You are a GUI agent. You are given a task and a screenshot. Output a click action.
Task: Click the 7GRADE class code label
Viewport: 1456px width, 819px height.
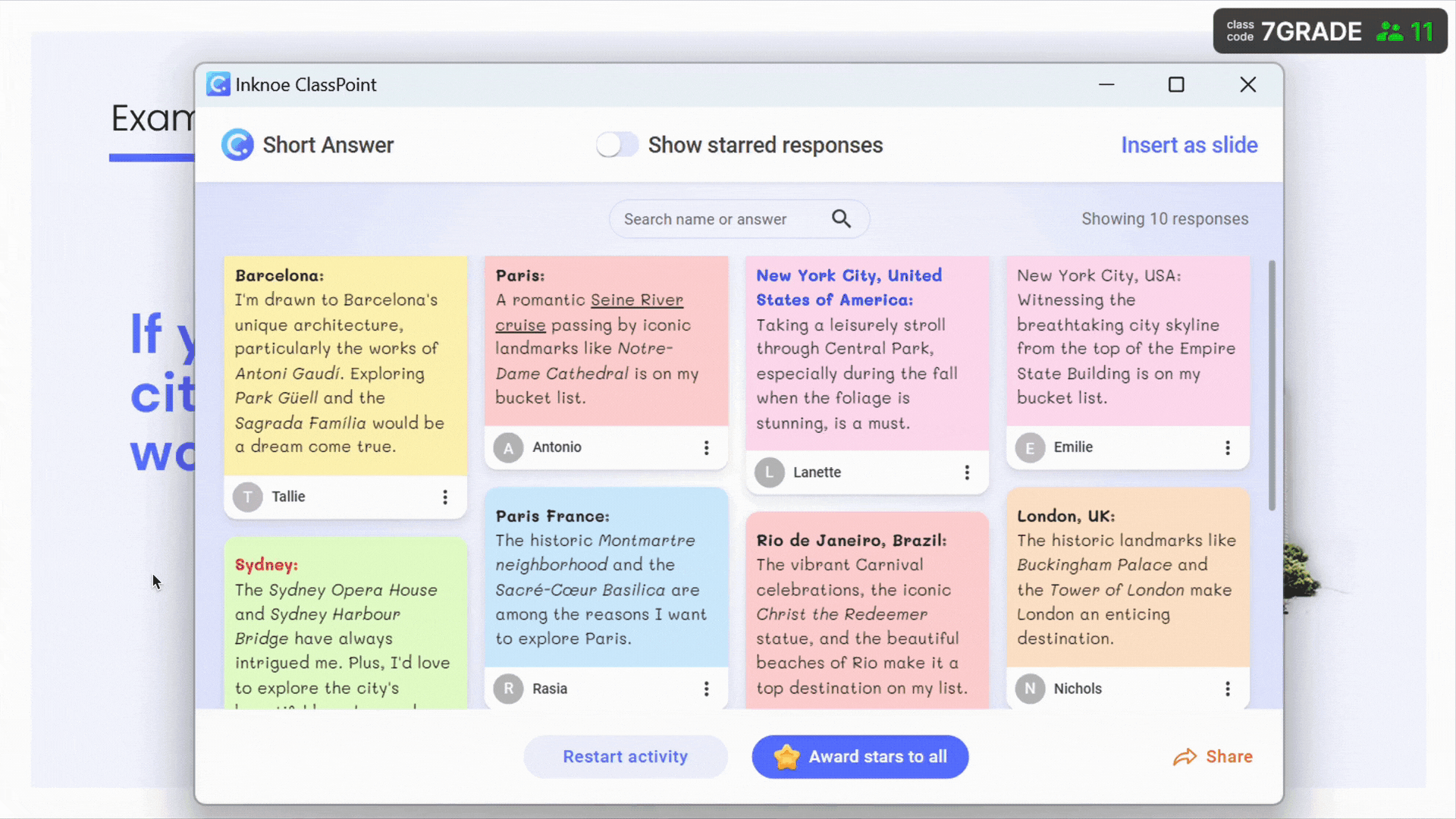tap(1311, 31)
